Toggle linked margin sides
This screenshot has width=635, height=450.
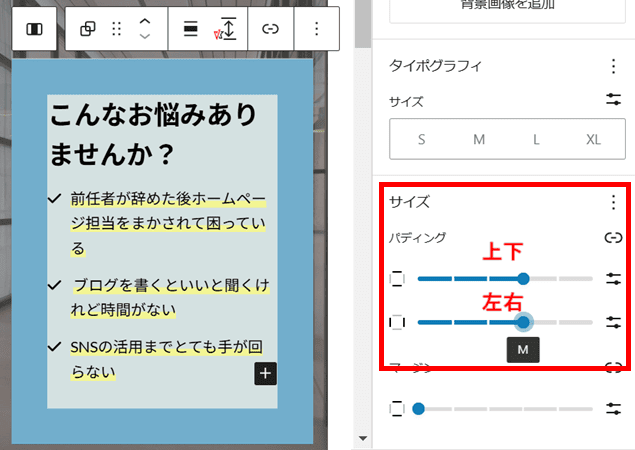click(x=613, y=367)
